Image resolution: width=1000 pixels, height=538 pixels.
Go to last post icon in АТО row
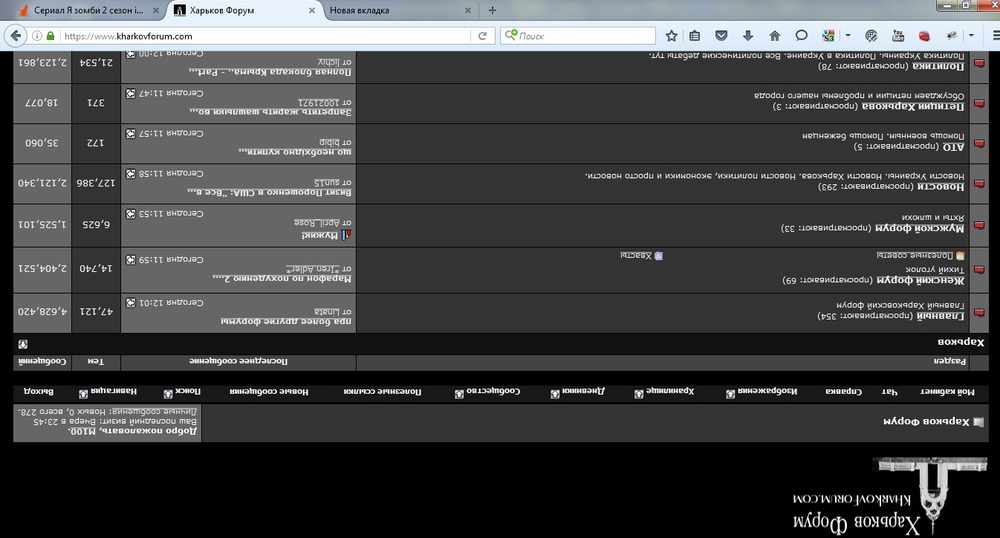(x=130, y=133)
